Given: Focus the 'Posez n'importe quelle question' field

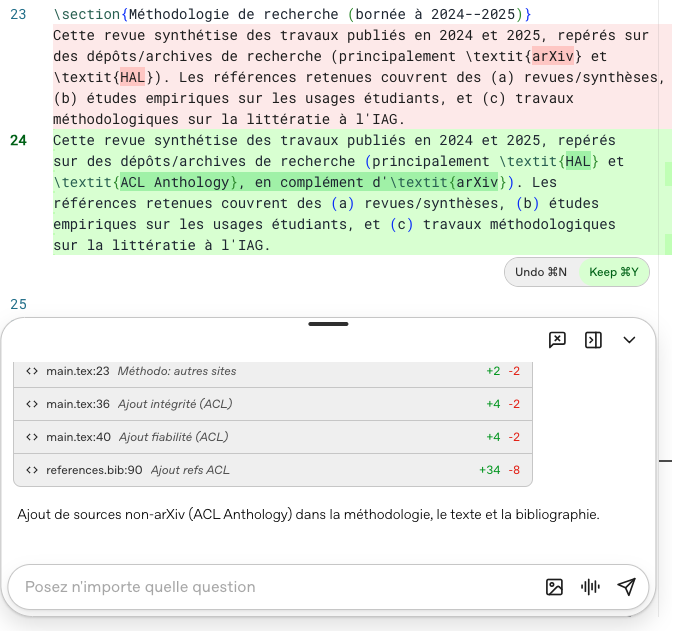Looking at the screenshot, I should point(270,587).
